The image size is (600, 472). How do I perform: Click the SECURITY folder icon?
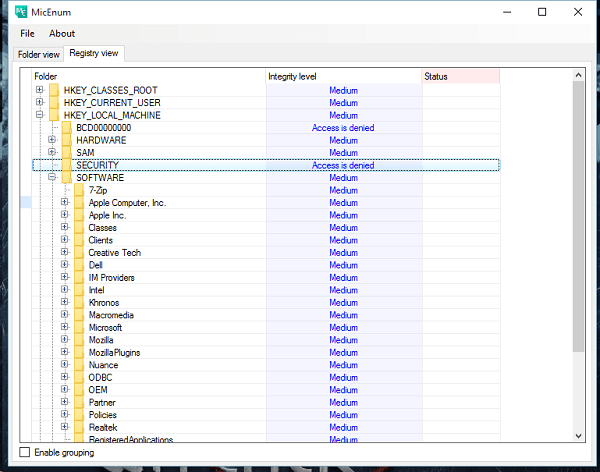tap(67, 165)
